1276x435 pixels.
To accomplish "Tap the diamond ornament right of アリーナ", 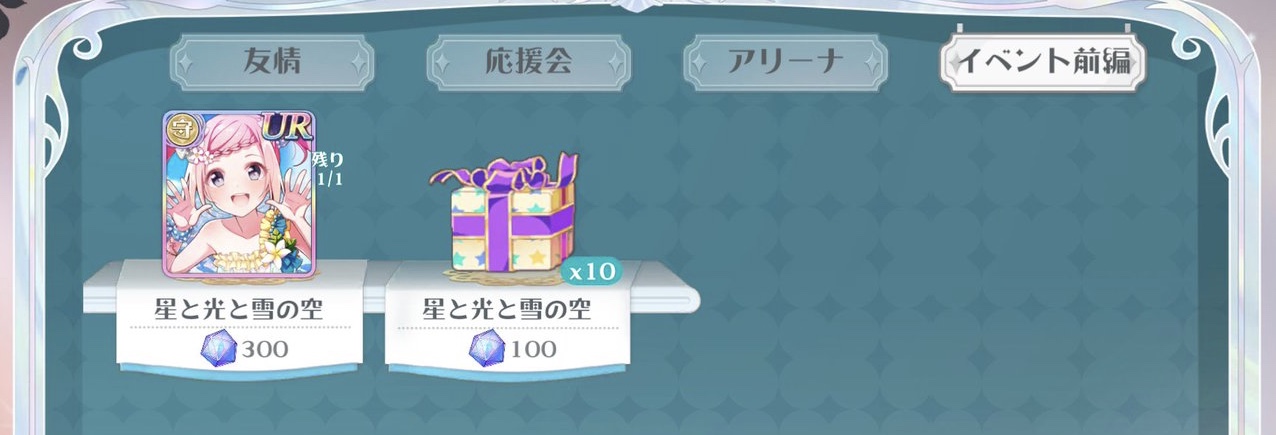I will 871,63.
